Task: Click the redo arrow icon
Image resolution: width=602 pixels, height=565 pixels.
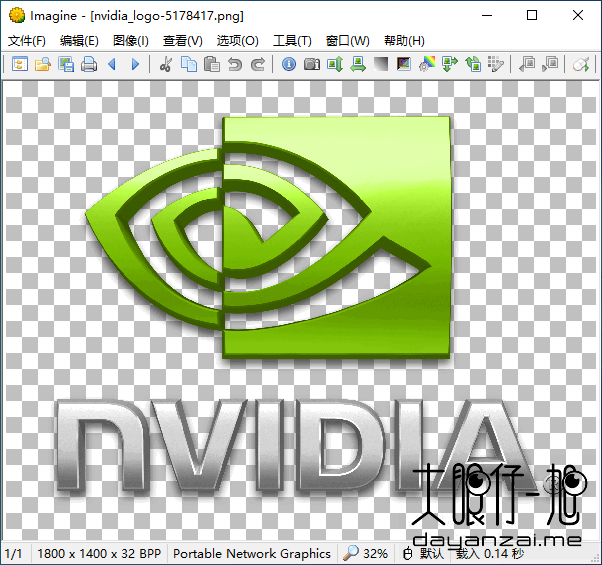Action: coord(258,64)
